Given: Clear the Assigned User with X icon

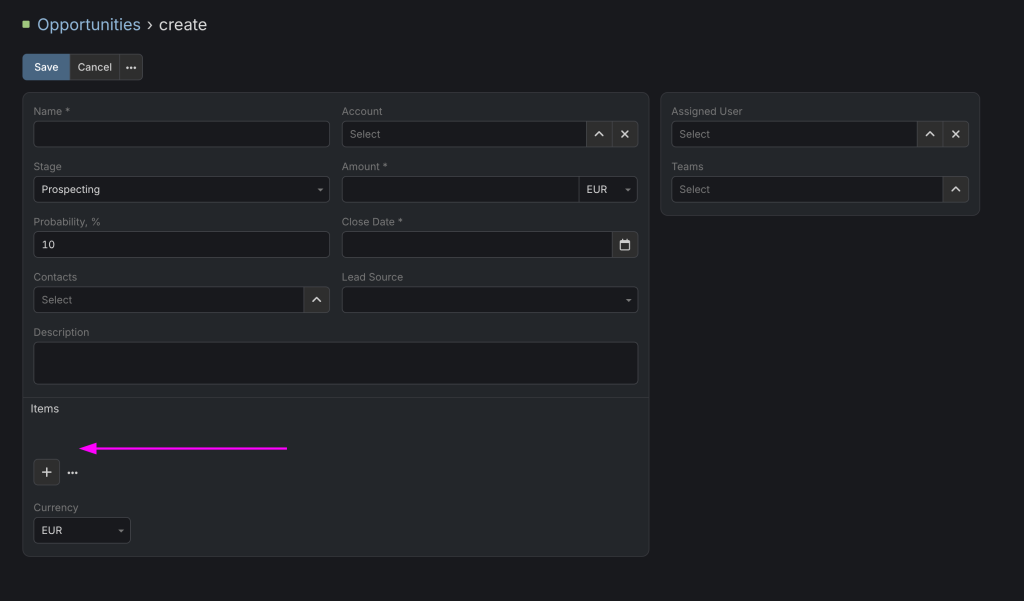Looking at the screenshot, I should click(x=955, y=134).
